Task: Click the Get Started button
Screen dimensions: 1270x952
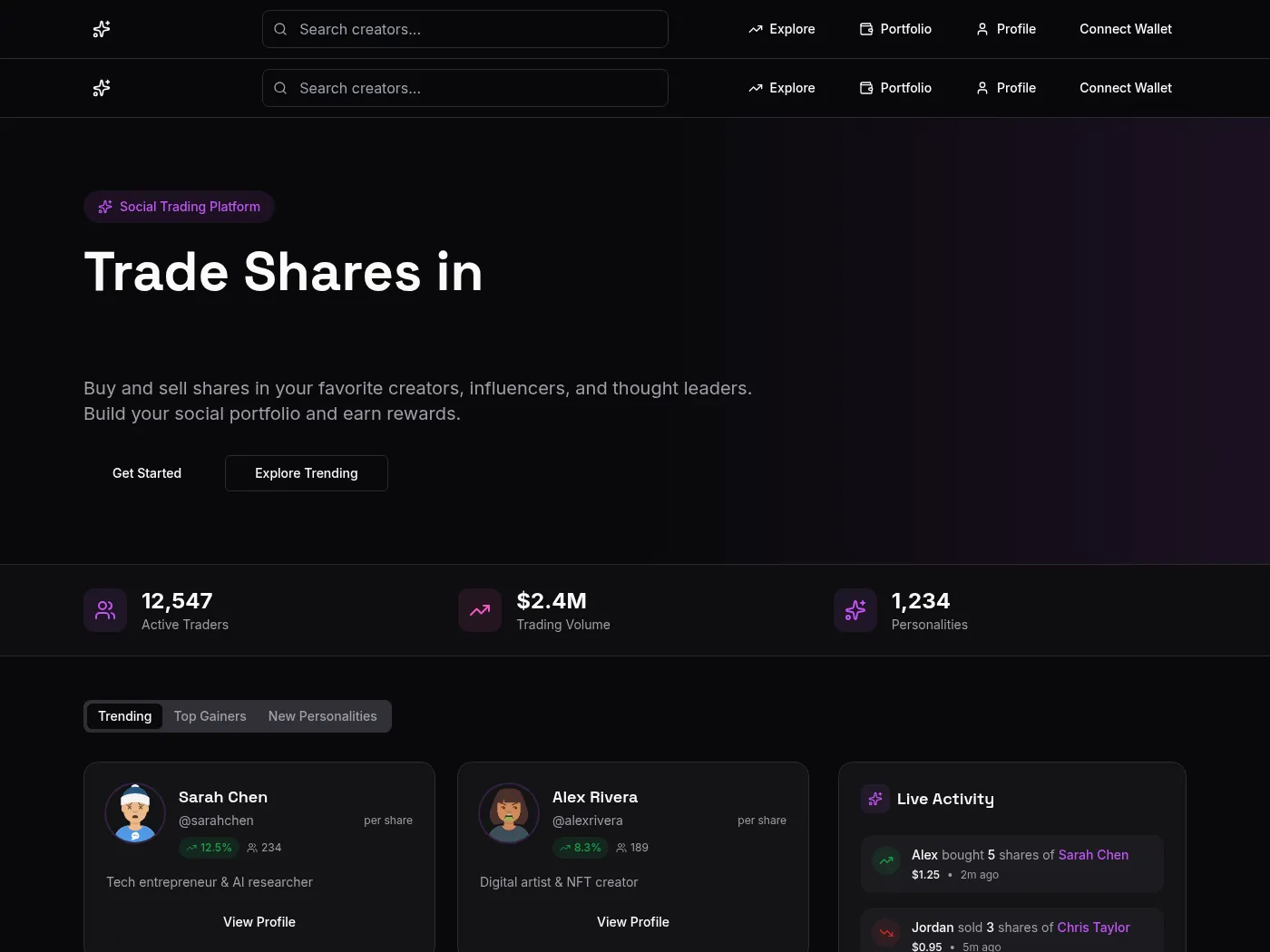Action: (147, 473)
